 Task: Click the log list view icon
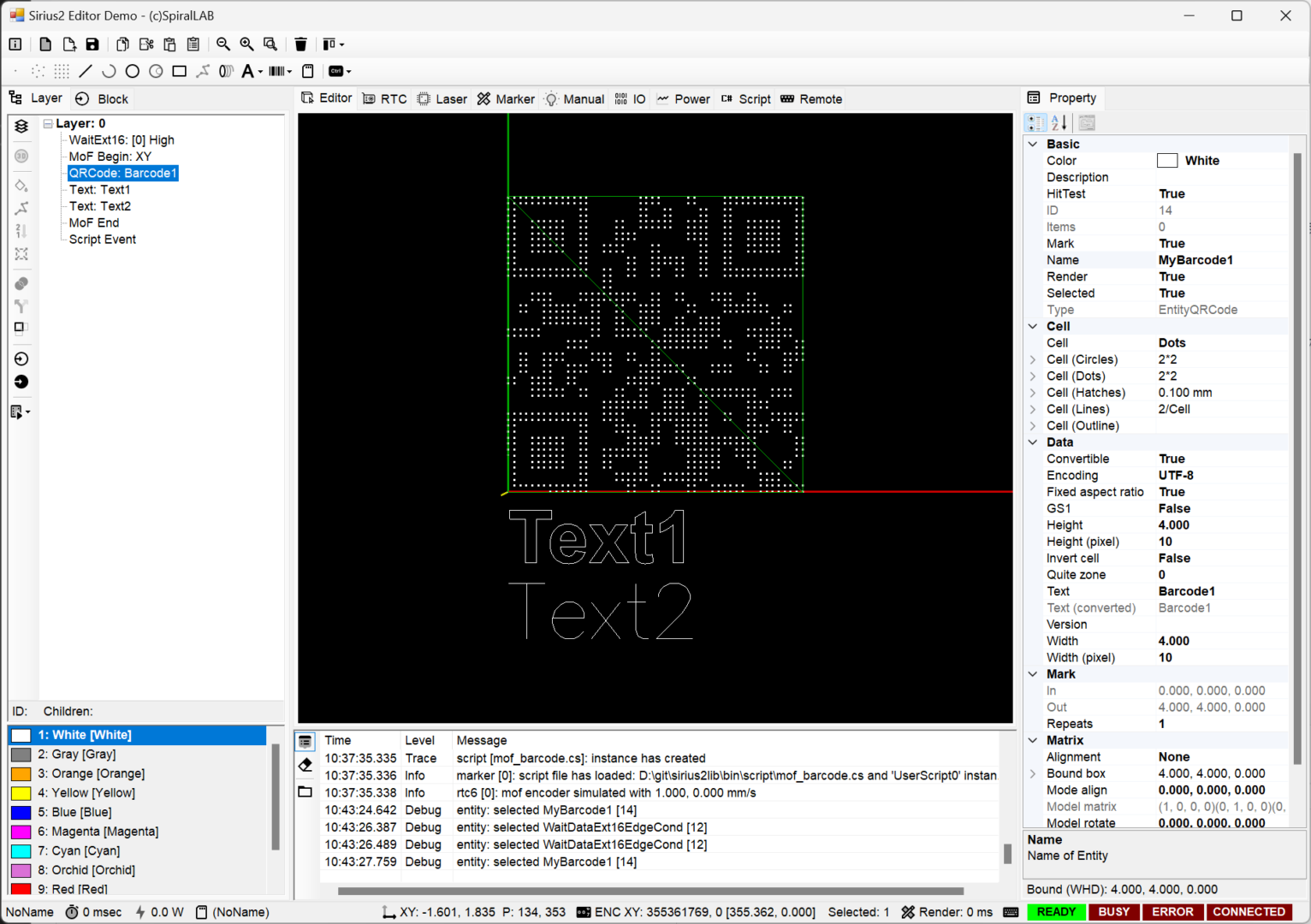[x=306, y=742]
